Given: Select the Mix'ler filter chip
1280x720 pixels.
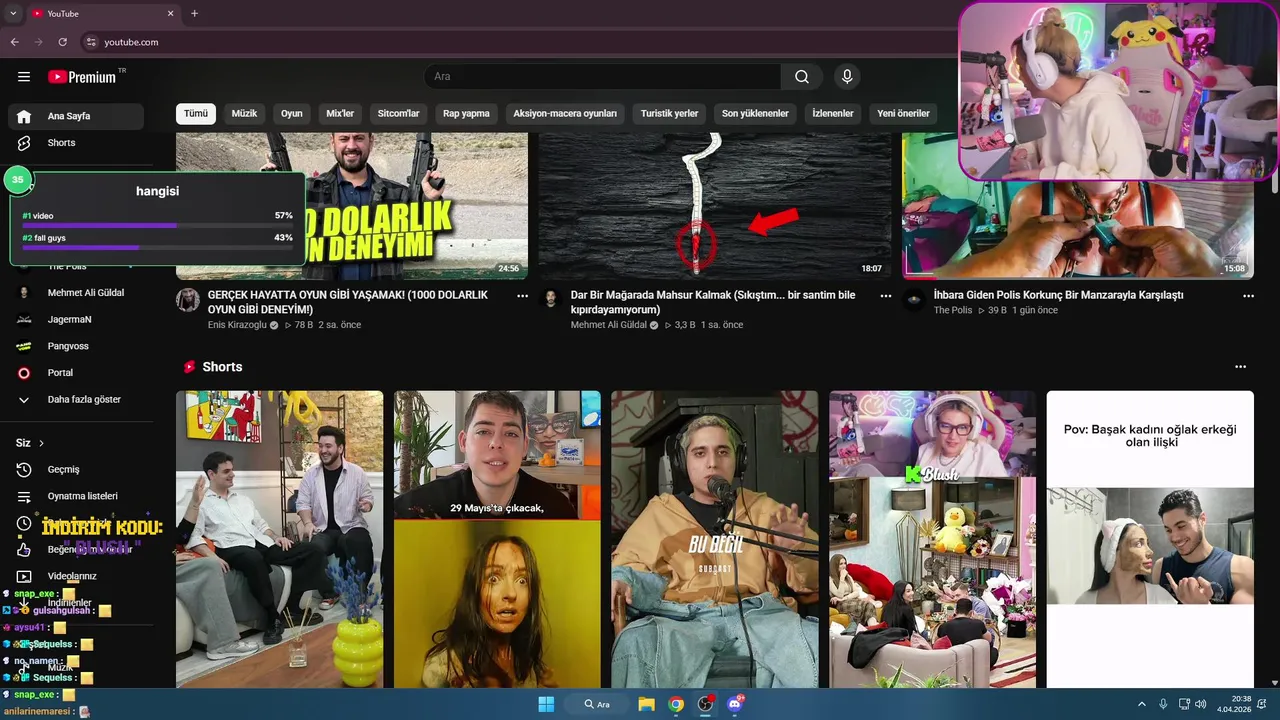Looking at the screenshot, I should (x=340, y=114).
